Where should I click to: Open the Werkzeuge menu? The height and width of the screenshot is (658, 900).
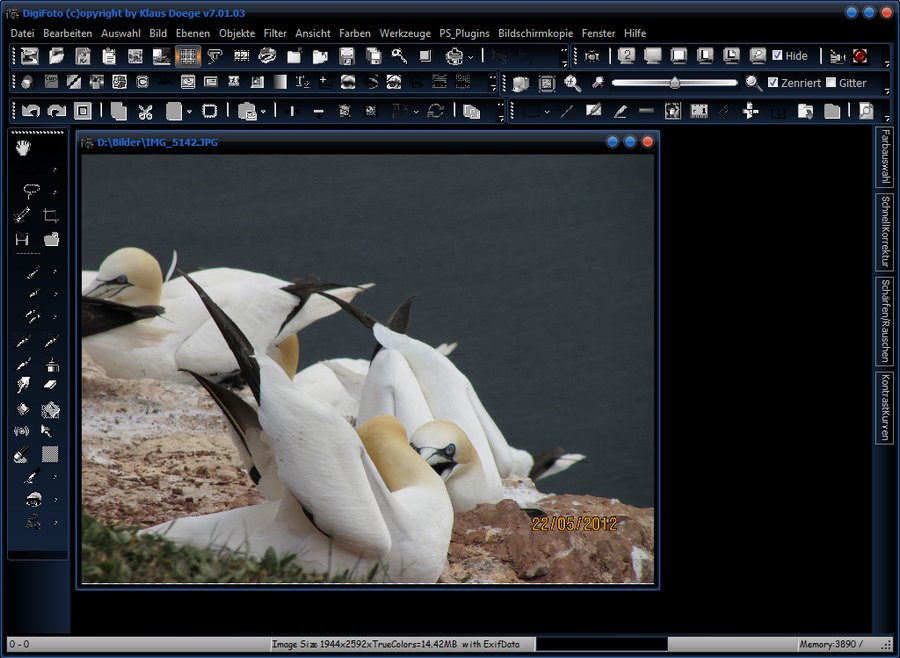click(405, 33)
